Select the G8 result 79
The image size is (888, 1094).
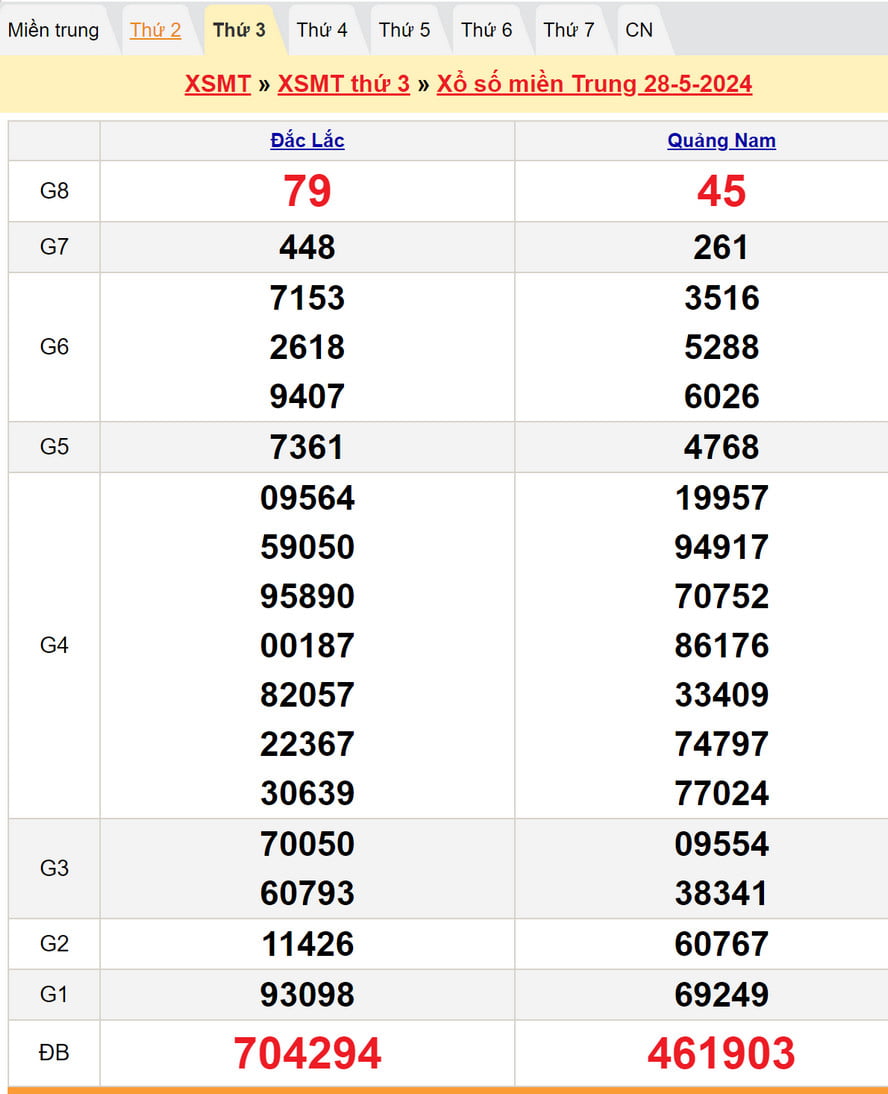click(x=307, y=191)
